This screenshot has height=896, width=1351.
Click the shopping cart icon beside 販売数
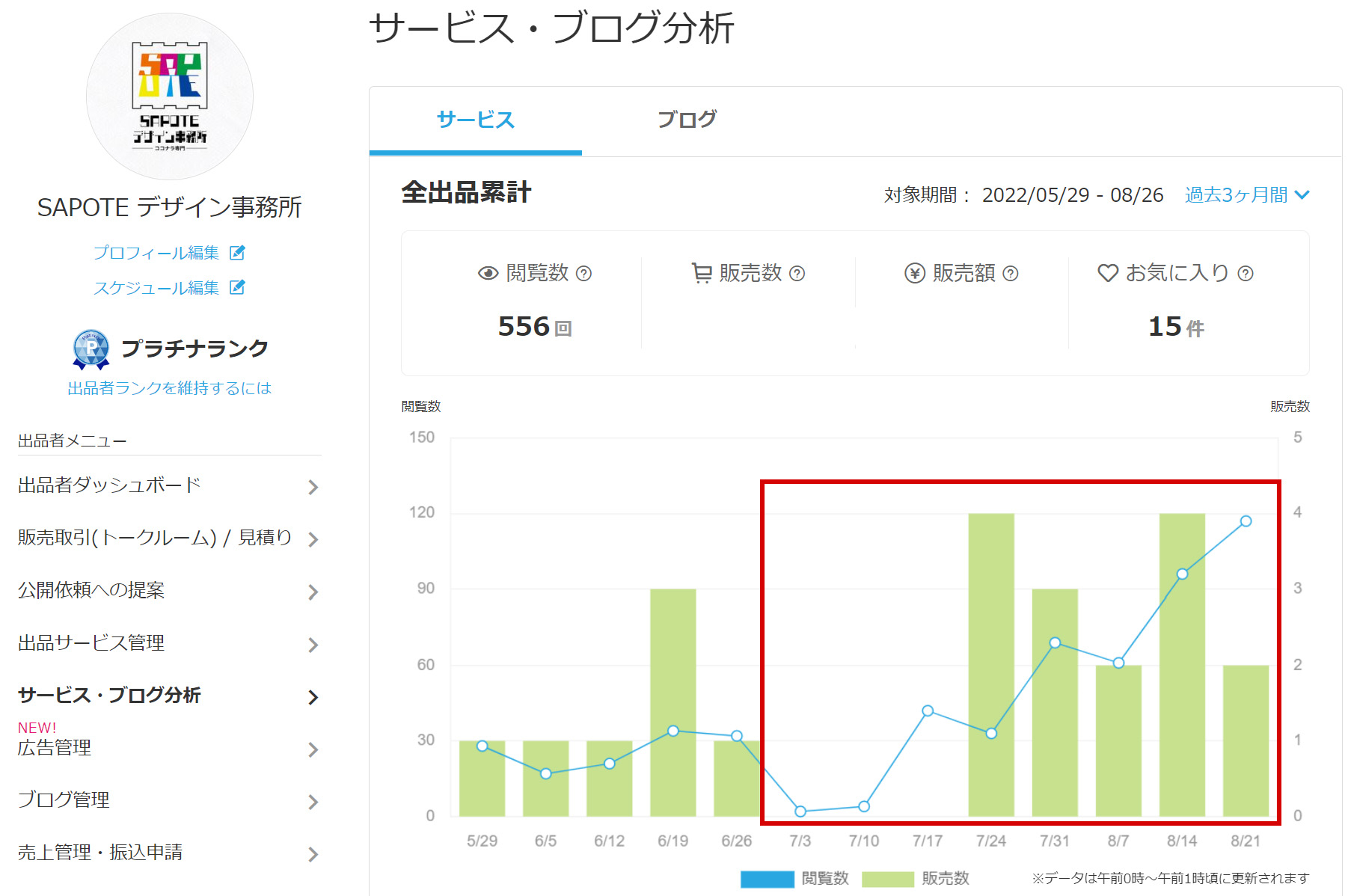tap(701, 273)
